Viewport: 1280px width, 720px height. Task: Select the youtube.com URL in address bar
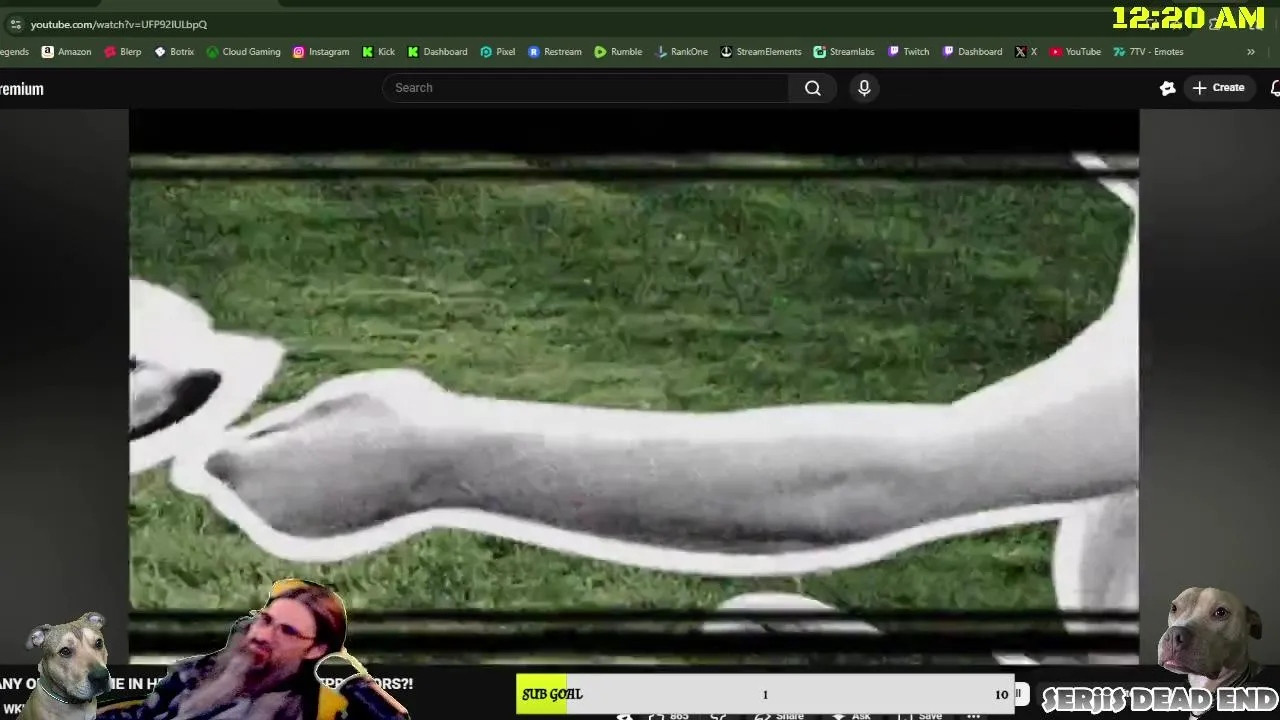pos(119,24)
